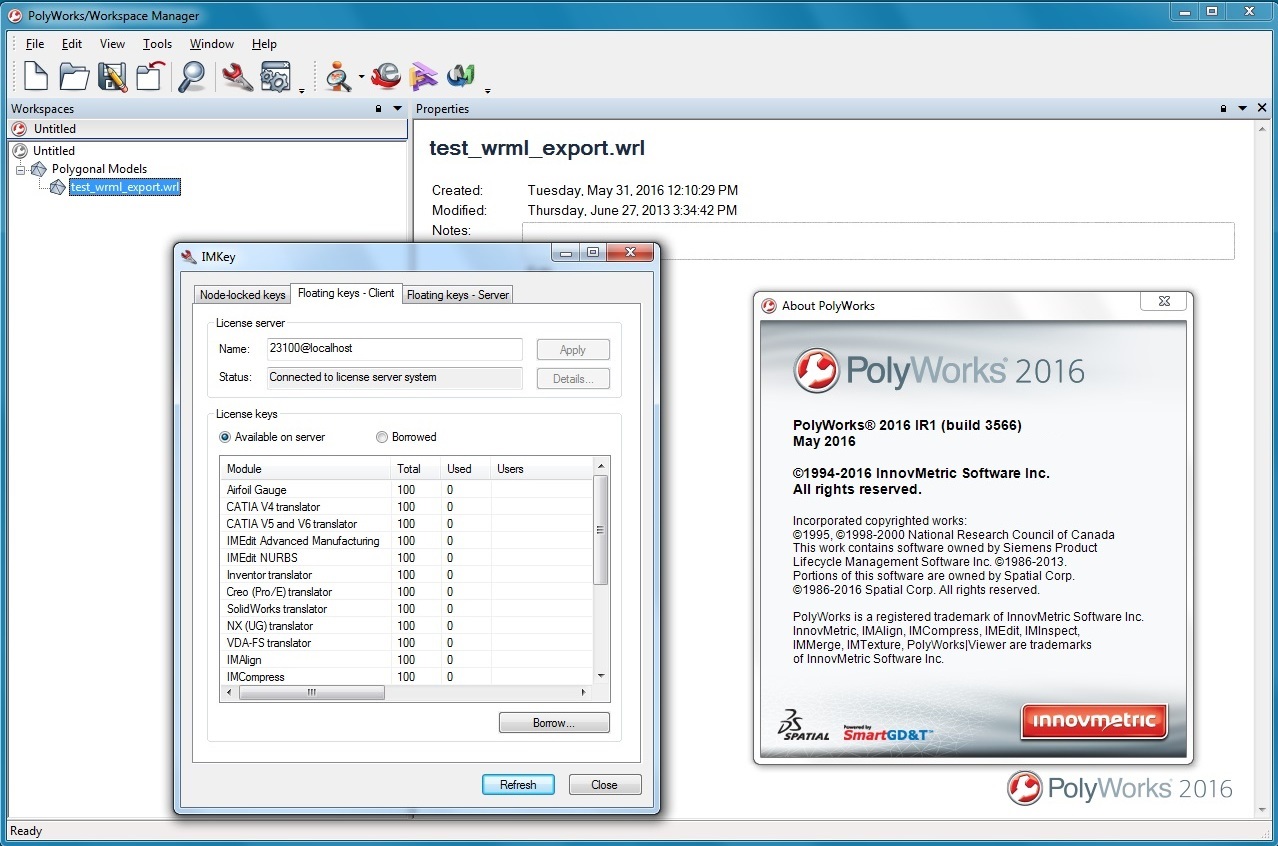This screenshot has height=846, width=1278.
Task: Open the module toolbar's overflow options arrow
Action: [486, 91]
